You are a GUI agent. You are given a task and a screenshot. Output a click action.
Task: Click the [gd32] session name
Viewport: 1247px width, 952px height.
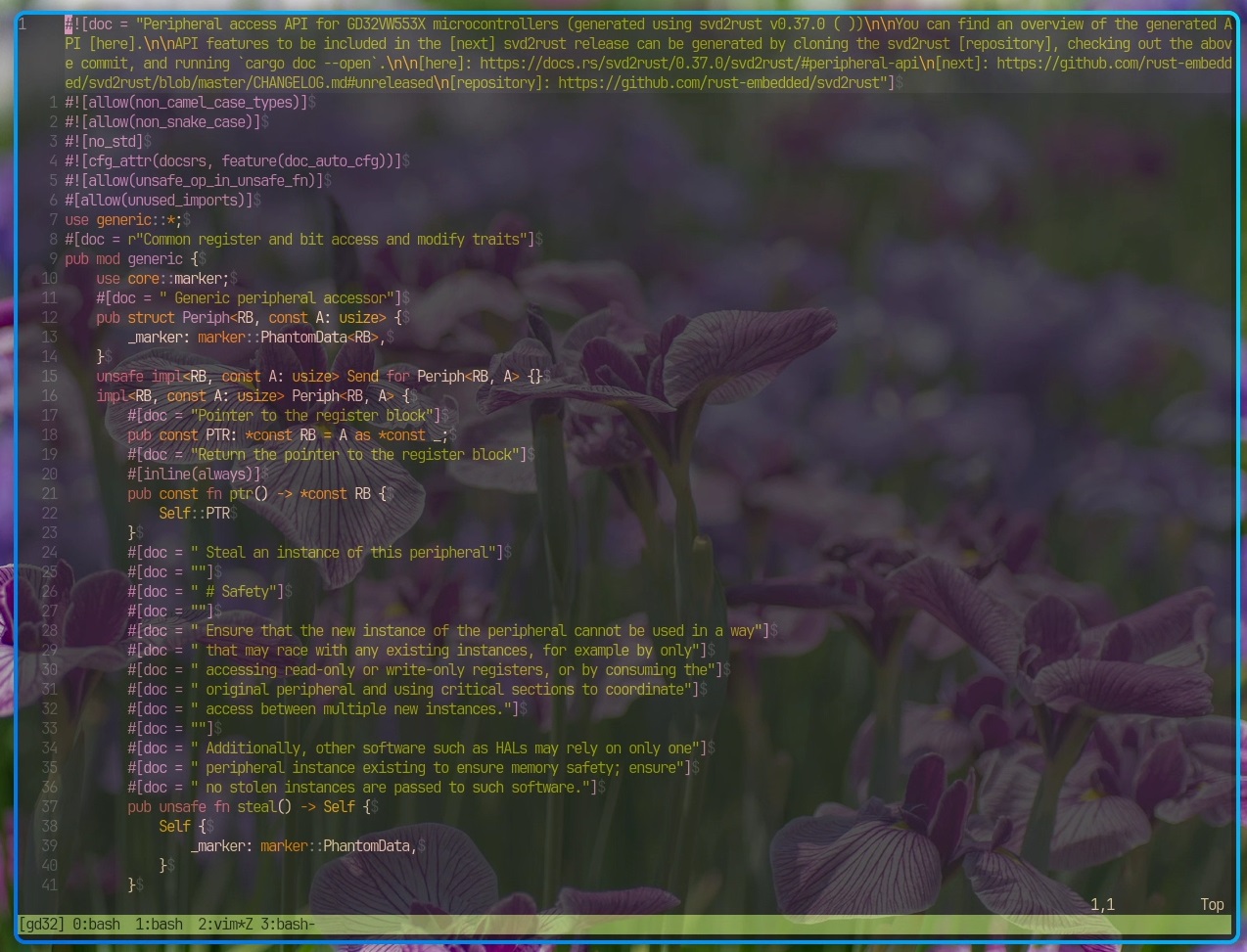coord(41,924)
